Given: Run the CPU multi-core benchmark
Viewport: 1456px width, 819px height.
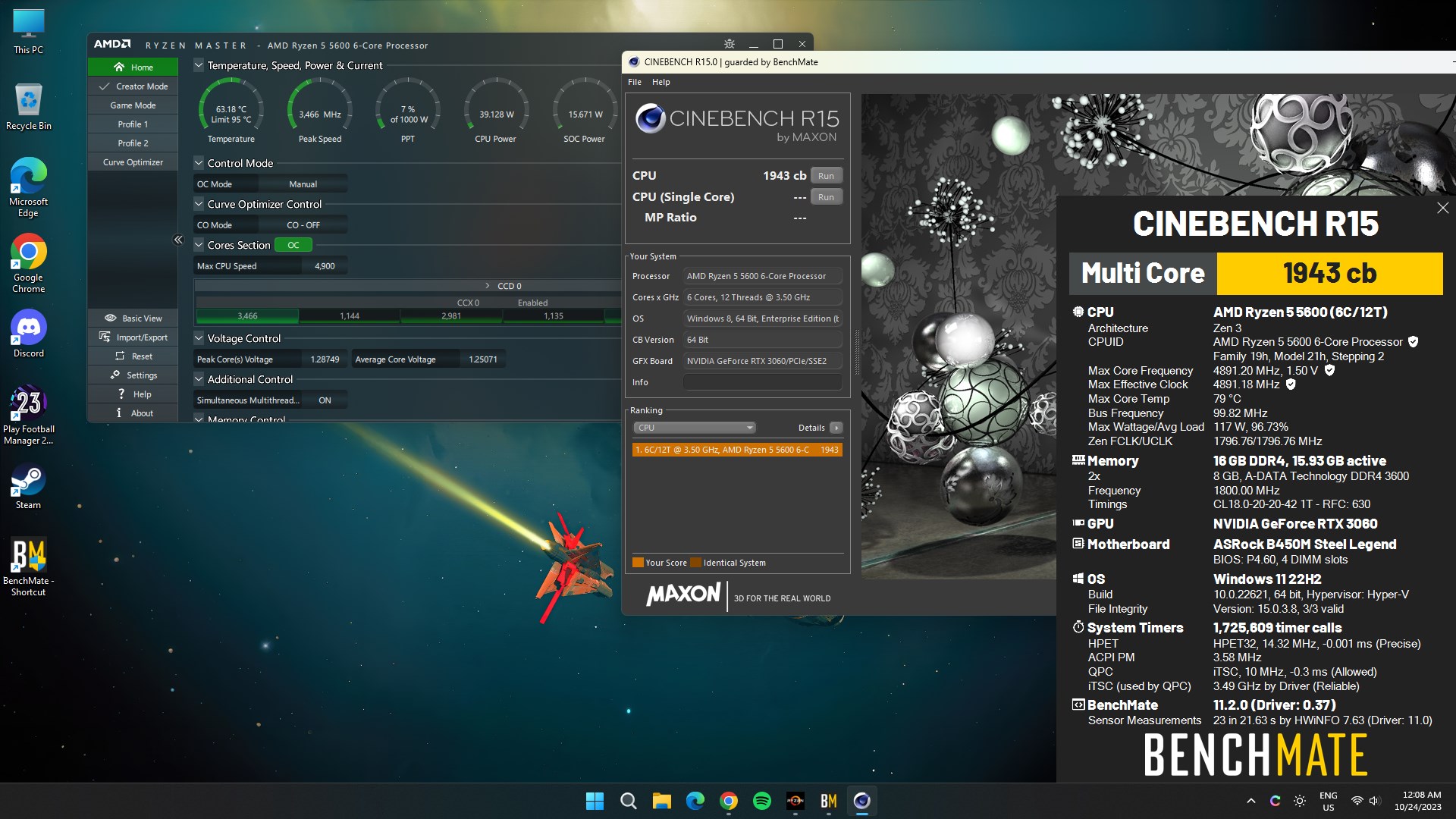Looking at the screenshot, I should point(826,175).
